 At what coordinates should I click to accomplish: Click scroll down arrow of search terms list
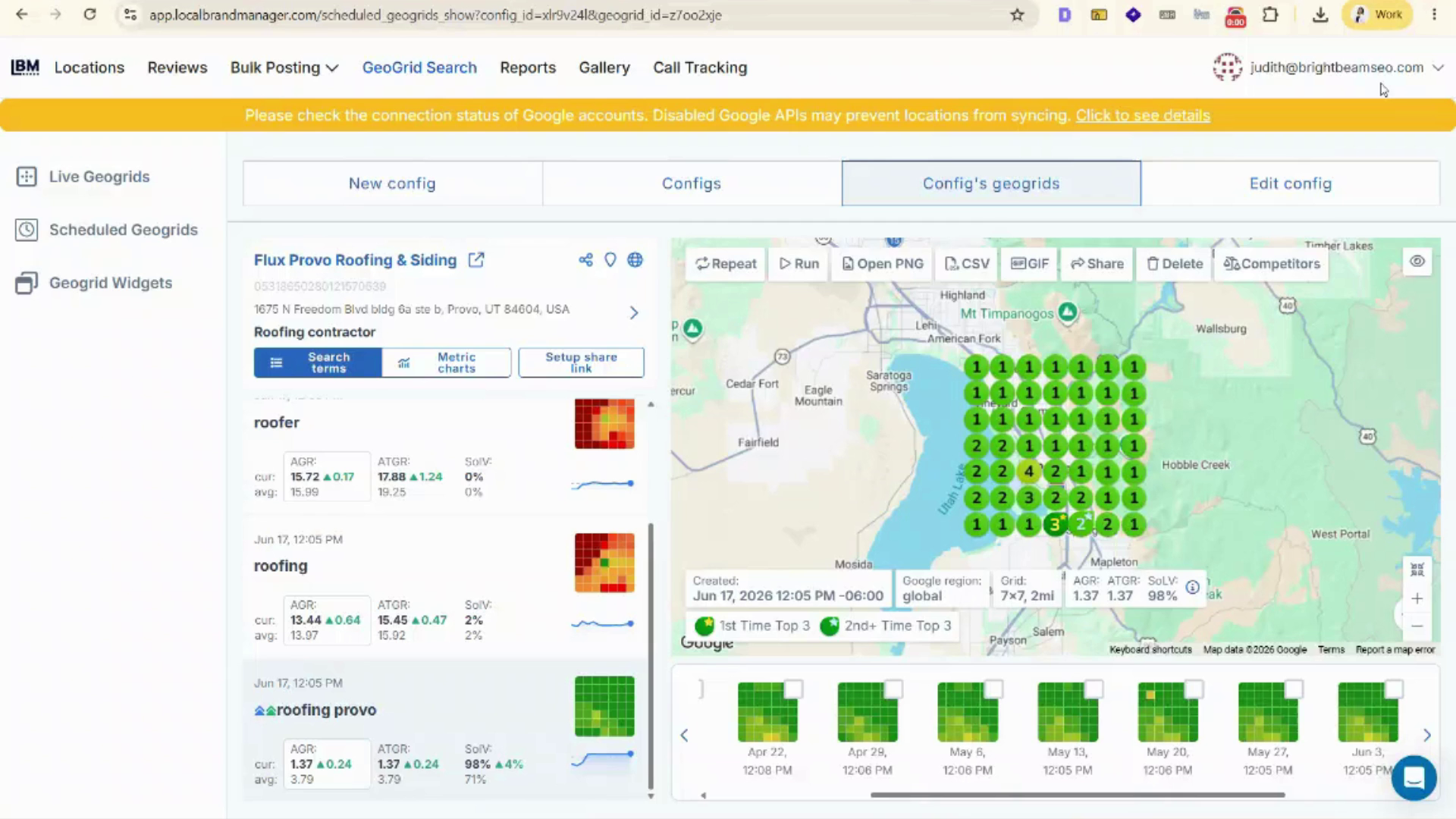click(651, 795)
